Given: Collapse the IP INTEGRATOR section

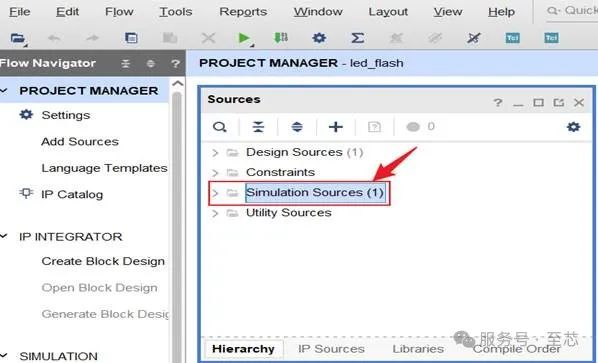Looking at the screenshot, I should 4,236.
